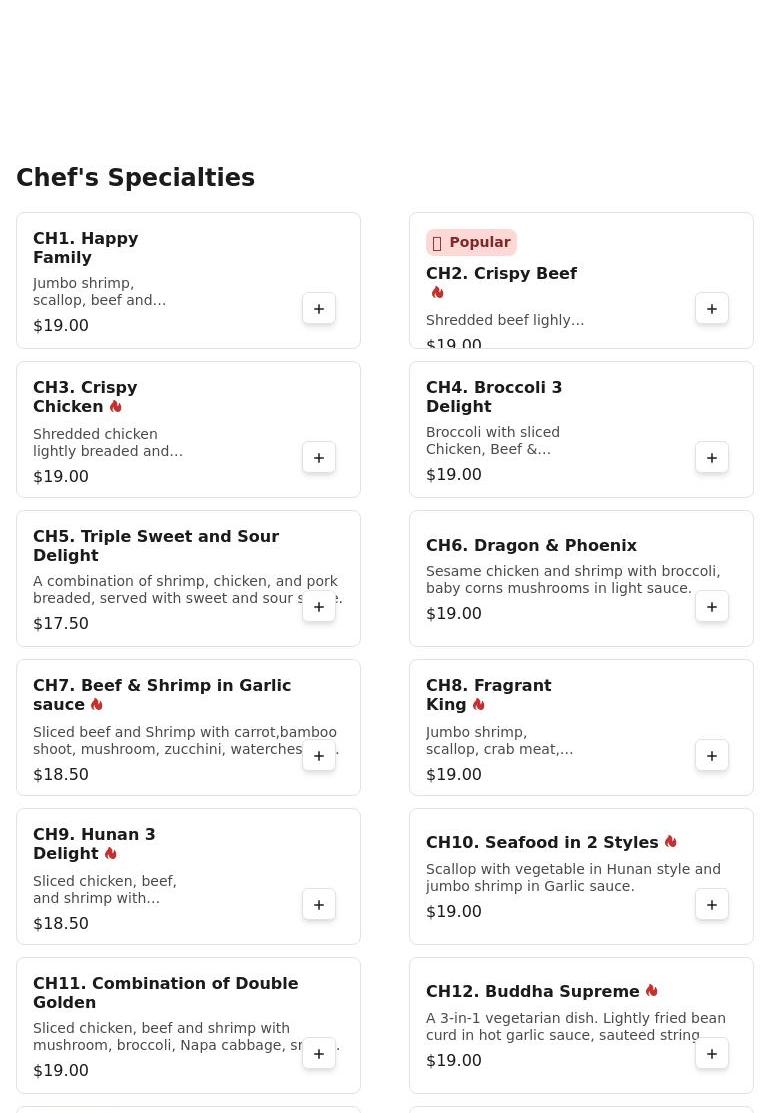This screenshot has width=770, height=1113.
Task: Select CH10. Seafood in 2 Styles title
Action: click(542, 842)
